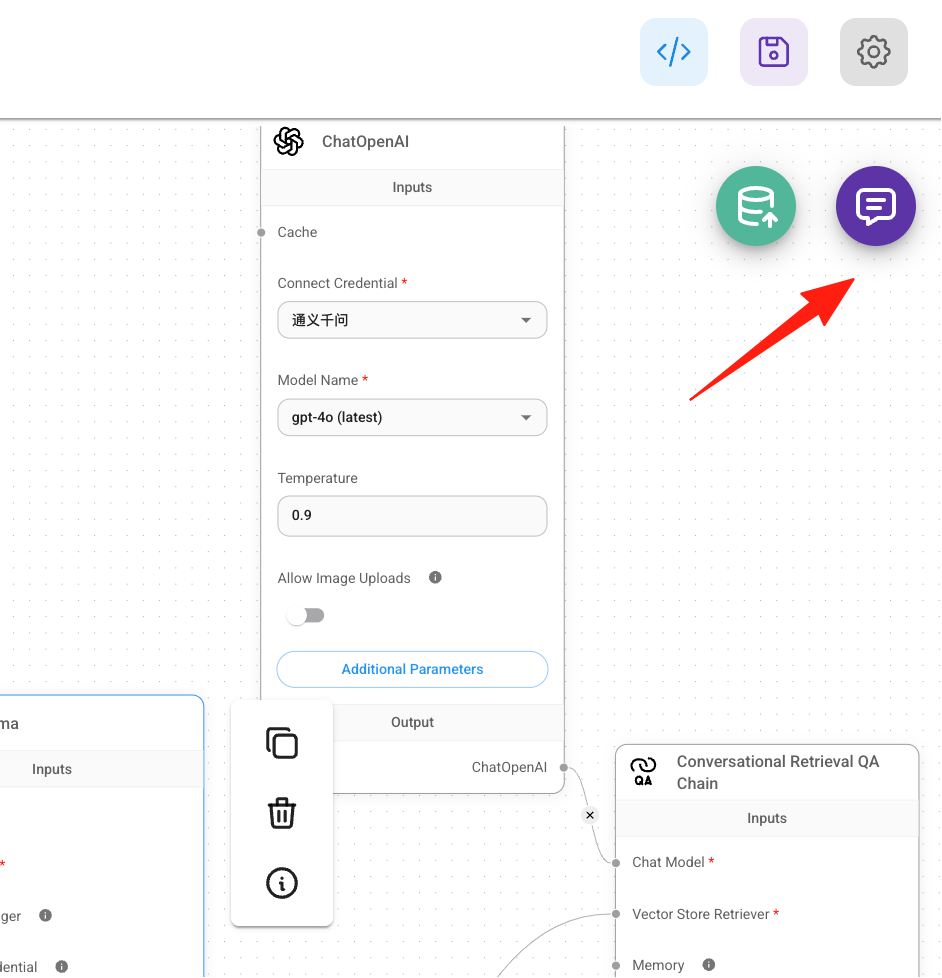Toggle the Allow Image Uploads switch
The image size is (942, 978).
click(x=305, y=616)
